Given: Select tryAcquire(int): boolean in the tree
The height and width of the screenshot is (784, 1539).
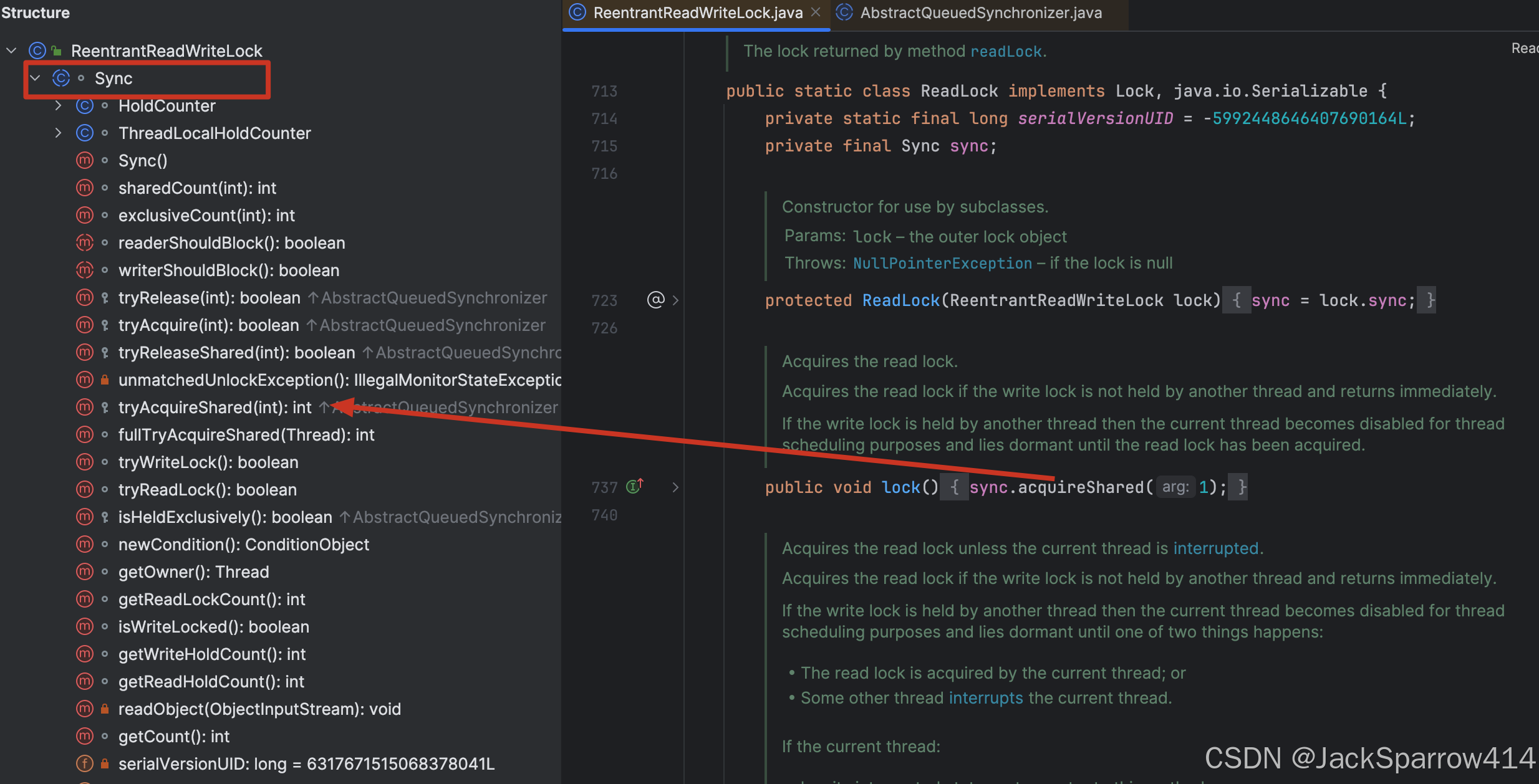Looking at the screenshot, I should tap(209, 325).
